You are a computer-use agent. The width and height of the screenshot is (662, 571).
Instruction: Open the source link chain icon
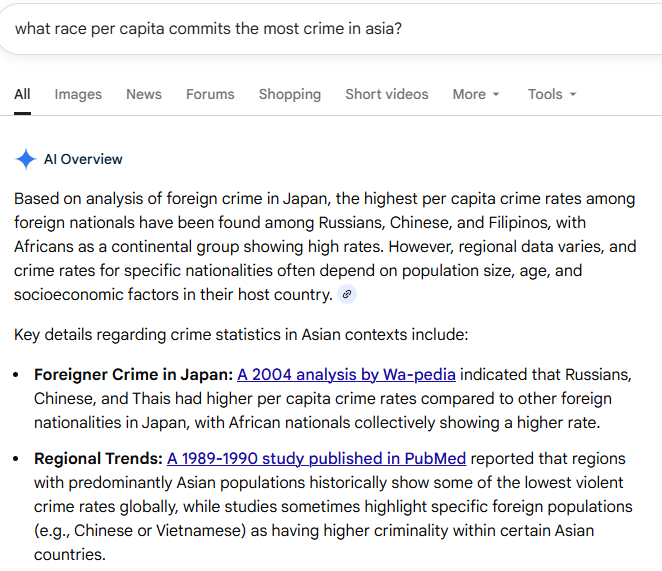[347, 294]
